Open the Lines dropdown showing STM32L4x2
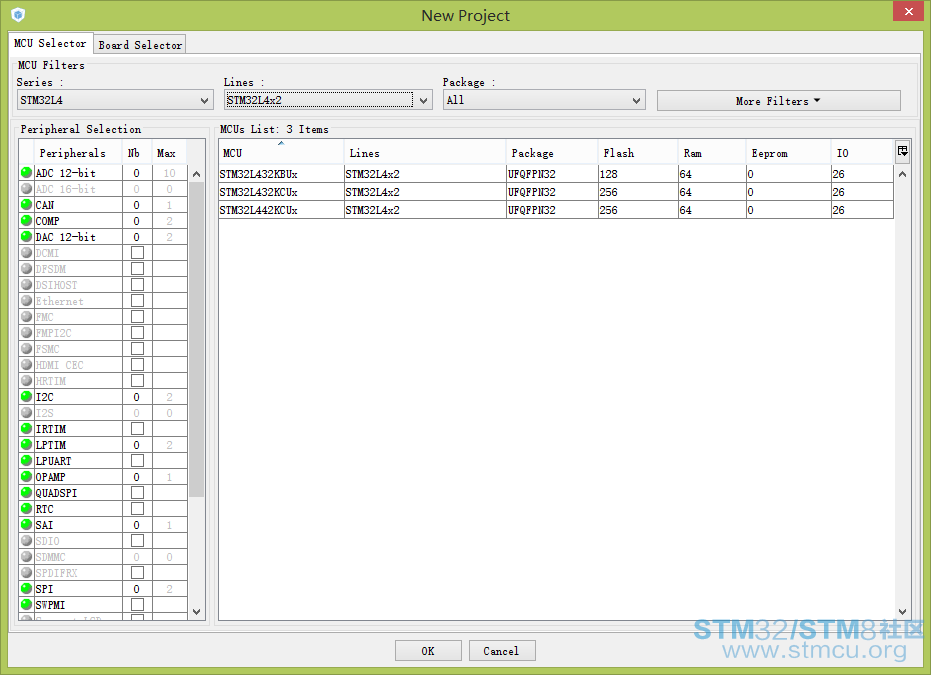The width and height of the screenshot is (931, 675). pyautogui.click(x=328, y=100)
